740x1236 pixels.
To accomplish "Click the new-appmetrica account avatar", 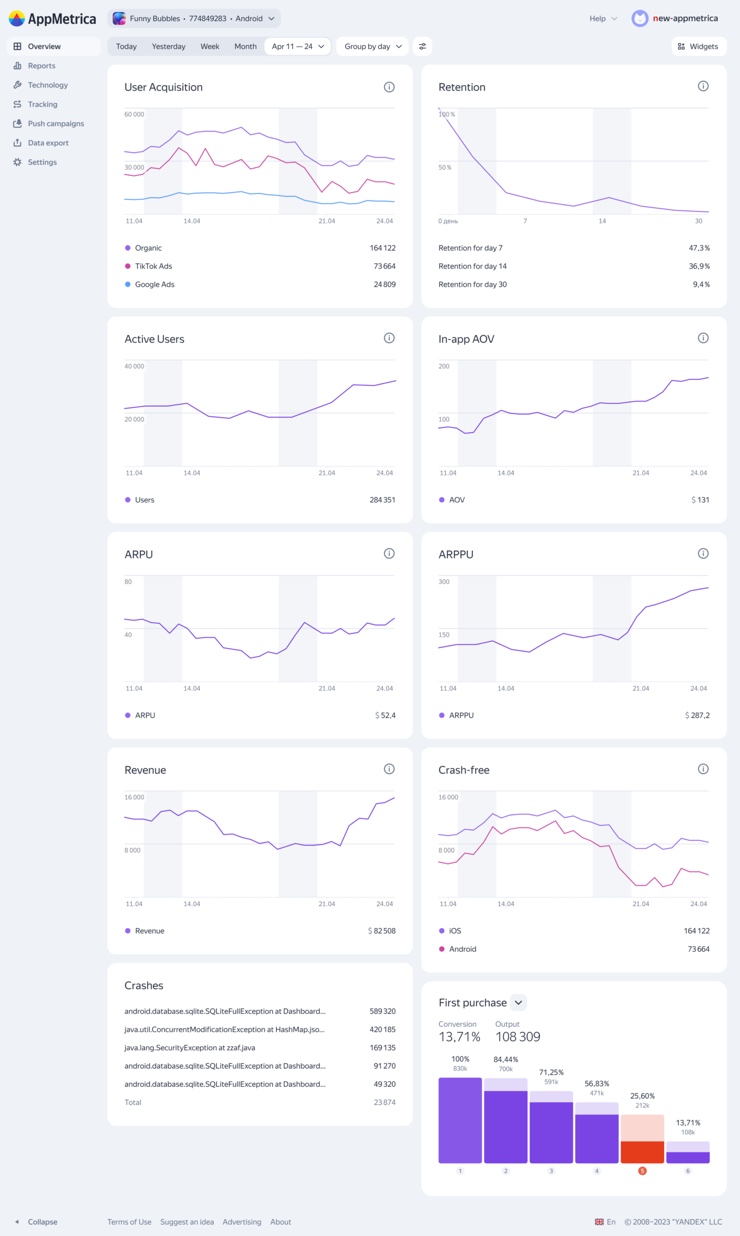I will pos(640,18).
